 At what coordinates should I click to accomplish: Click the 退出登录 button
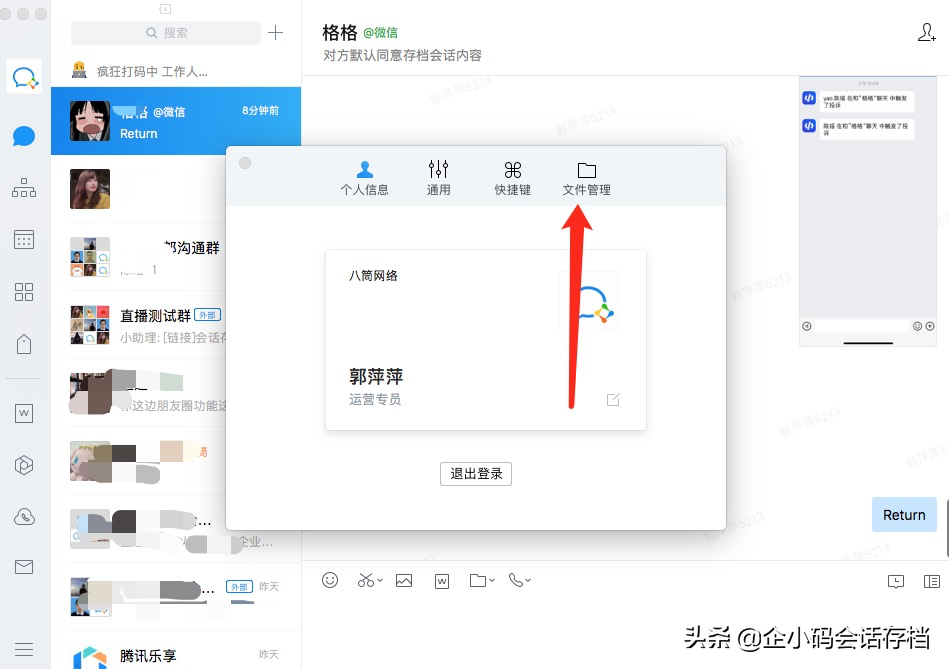[x=476, y=473]
